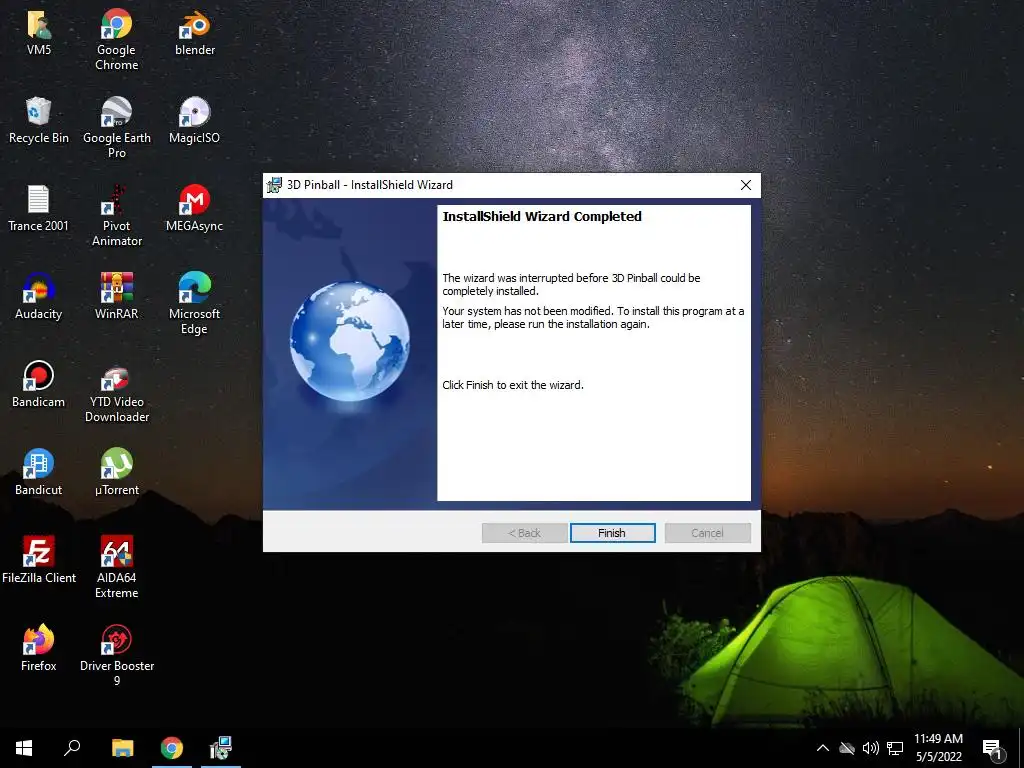Select the blender desktop shortcut
Screen dimensions: 1024x768
[x=195, y=33]
